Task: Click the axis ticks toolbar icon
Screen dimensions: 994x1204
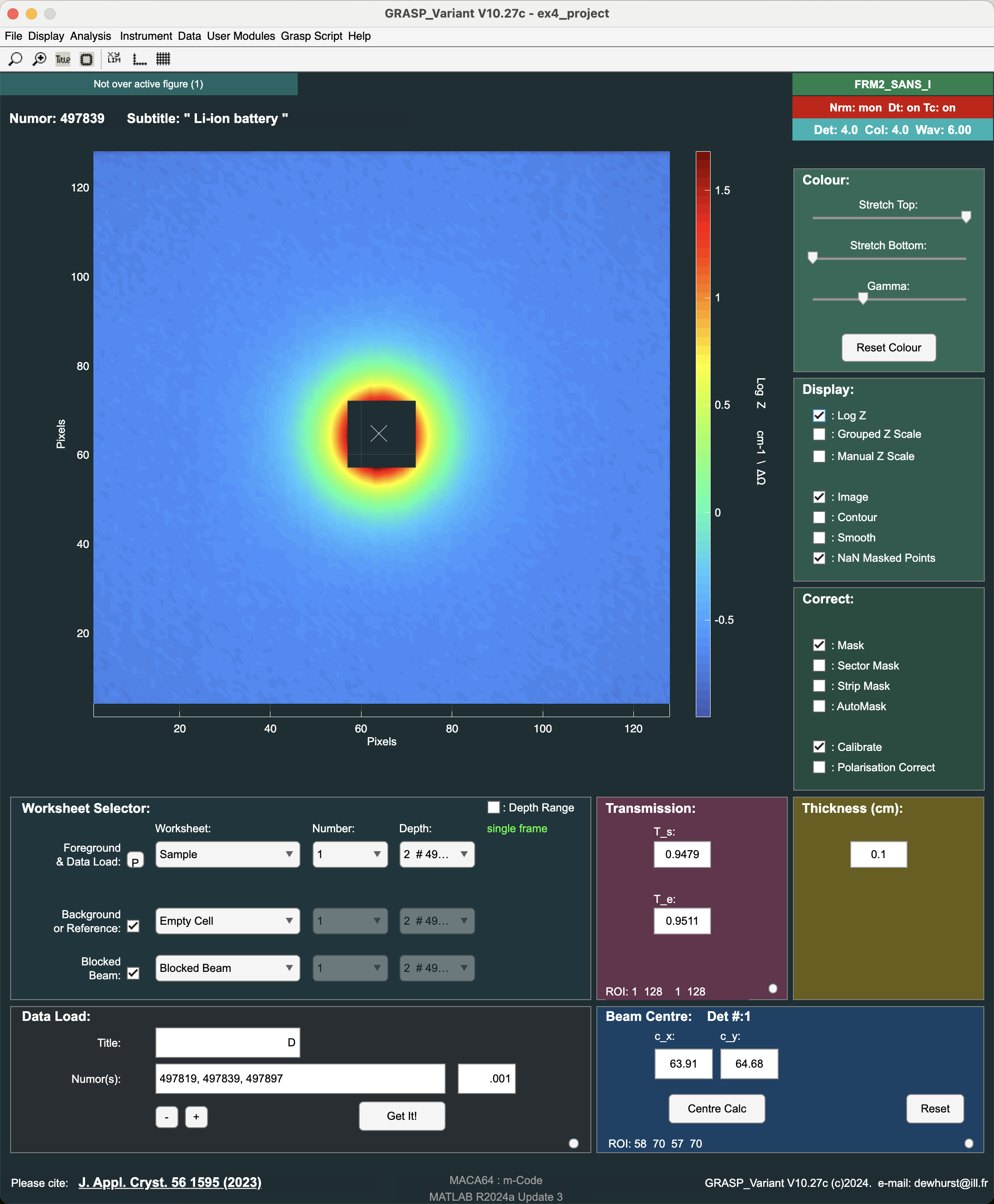Action: pyautogui.click(x=139, y=59)
